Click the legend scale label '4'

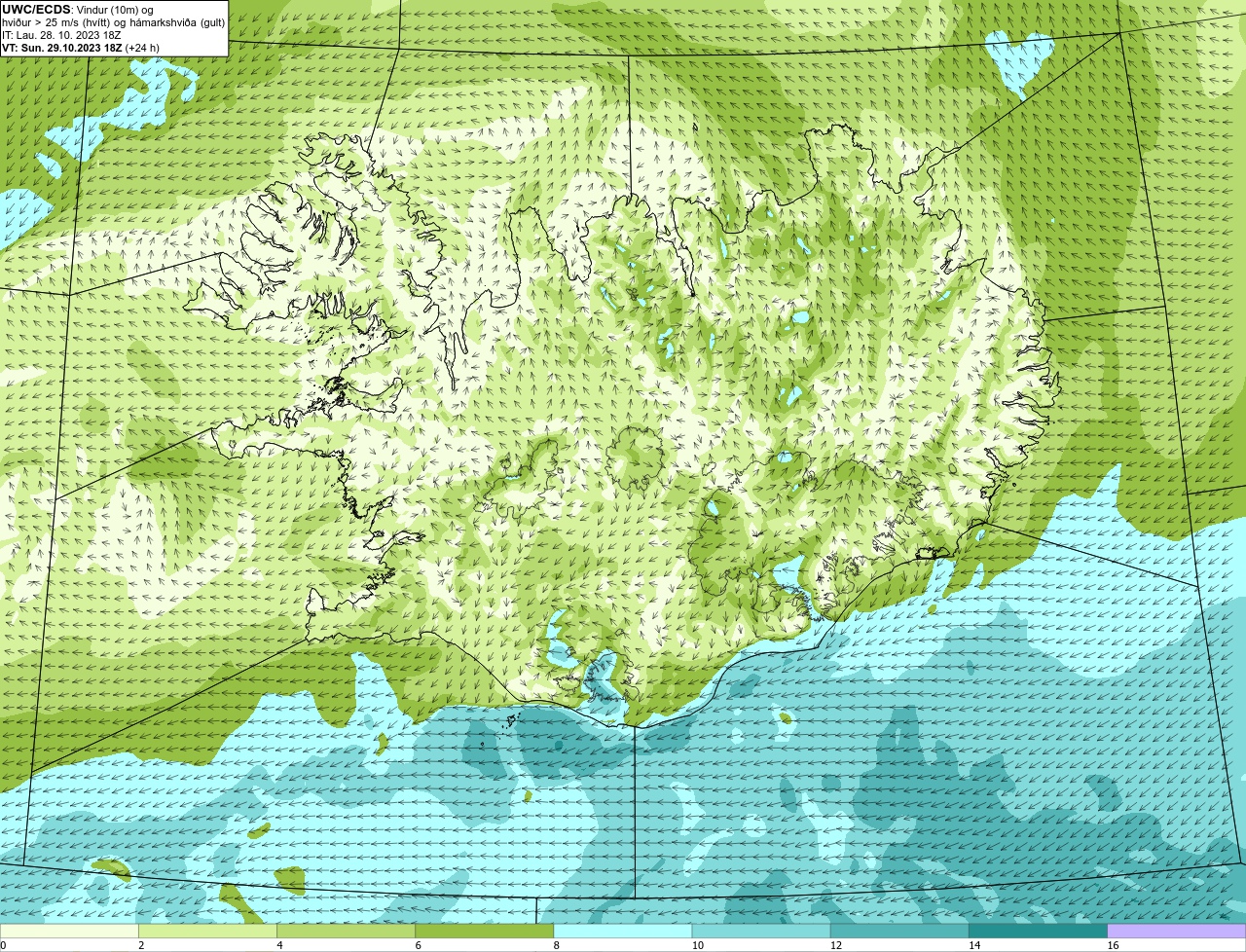tap(279, 945)
